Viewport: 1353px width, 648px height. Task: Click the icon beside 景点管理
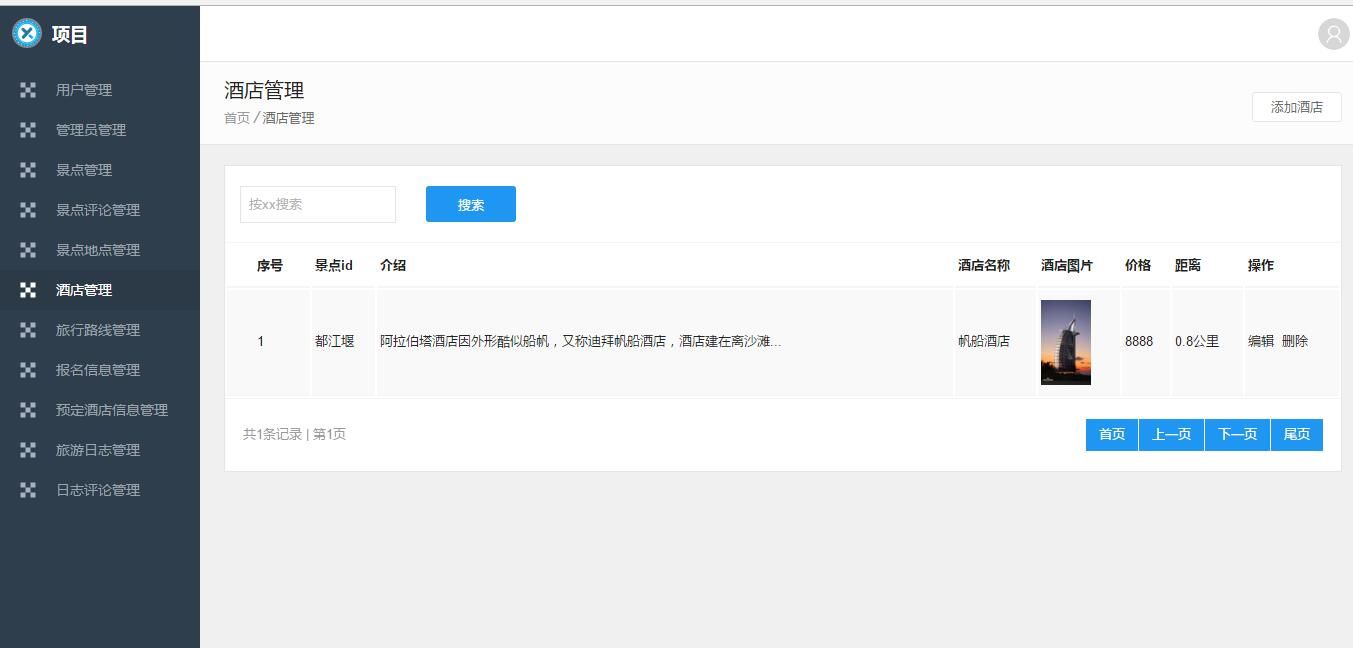pyautogui.click(x=28, y=170)
